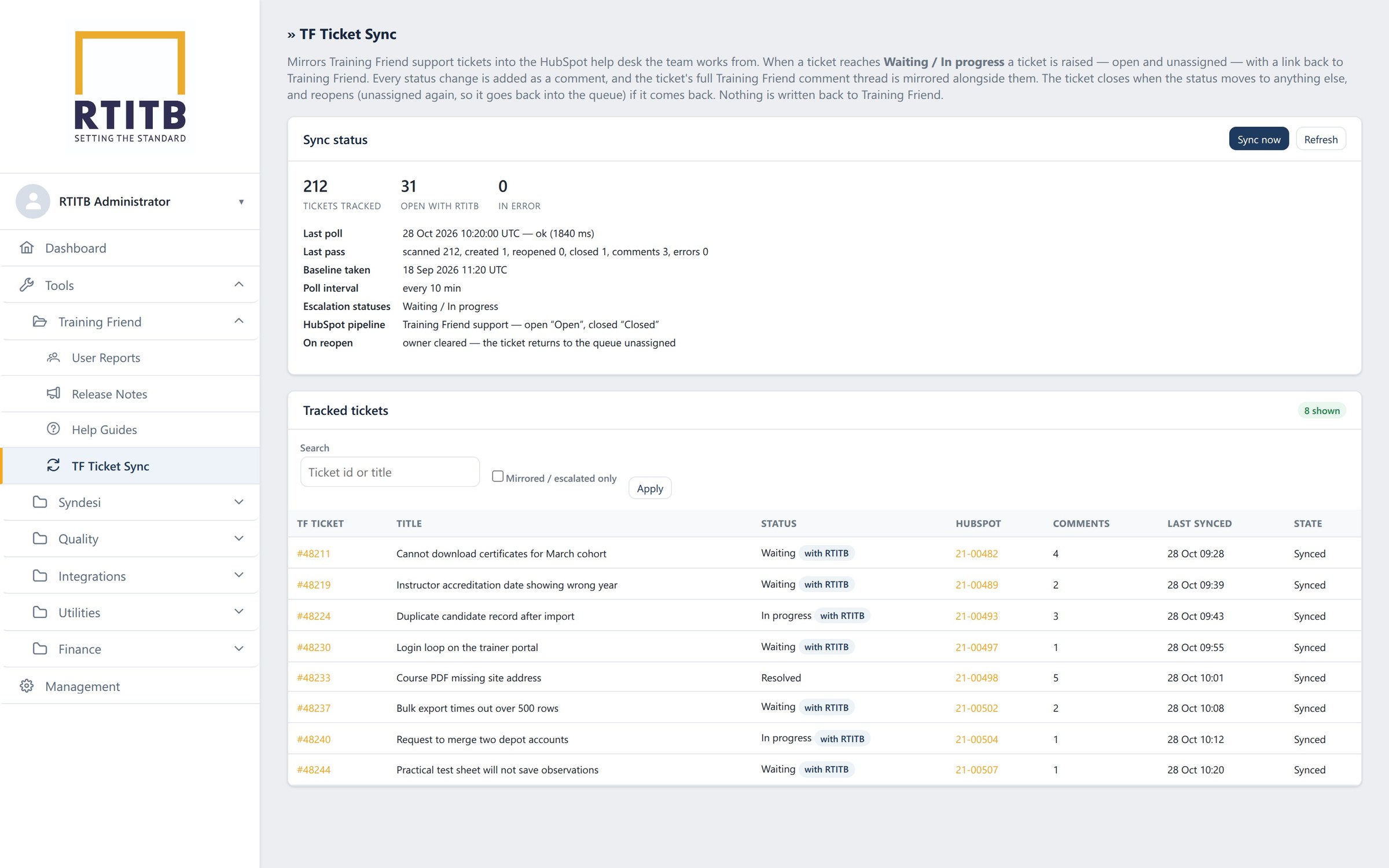The image size is (1389, 868).
Task: Open TF ticket #48244 link
Action: [x=314, y=770]
